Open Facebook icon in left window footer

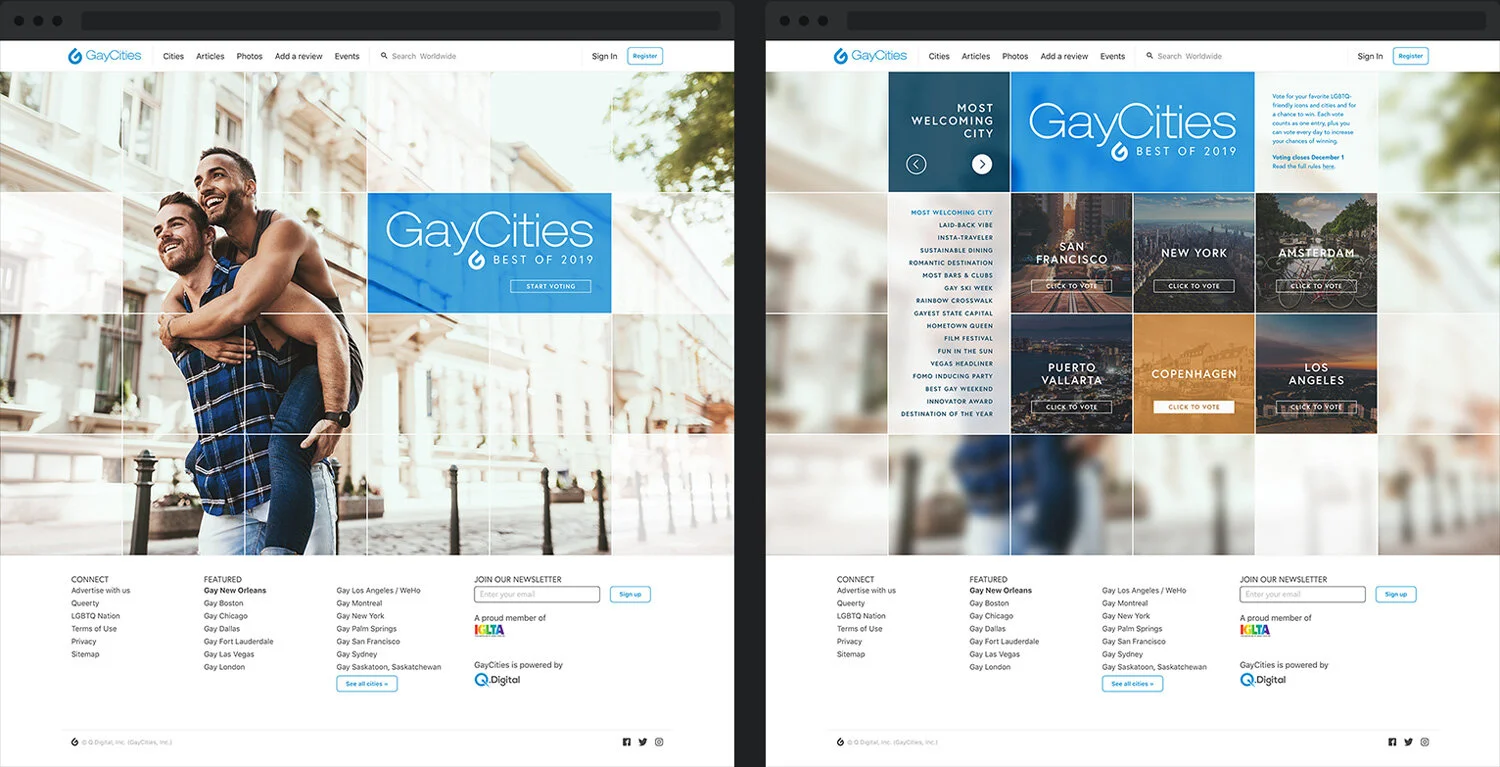[x=627, y=742]
